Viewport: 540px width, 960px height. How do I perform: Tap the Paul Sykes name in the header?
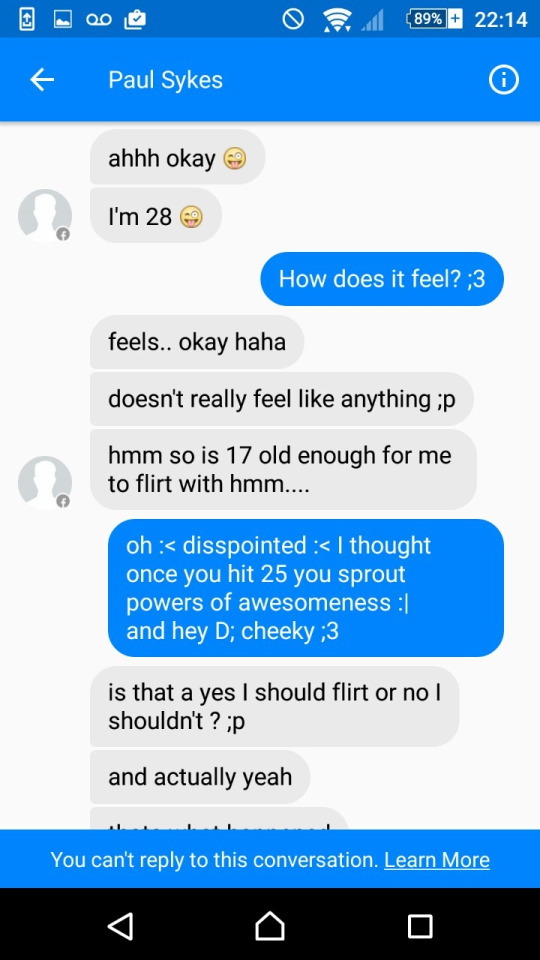point(165,80)
